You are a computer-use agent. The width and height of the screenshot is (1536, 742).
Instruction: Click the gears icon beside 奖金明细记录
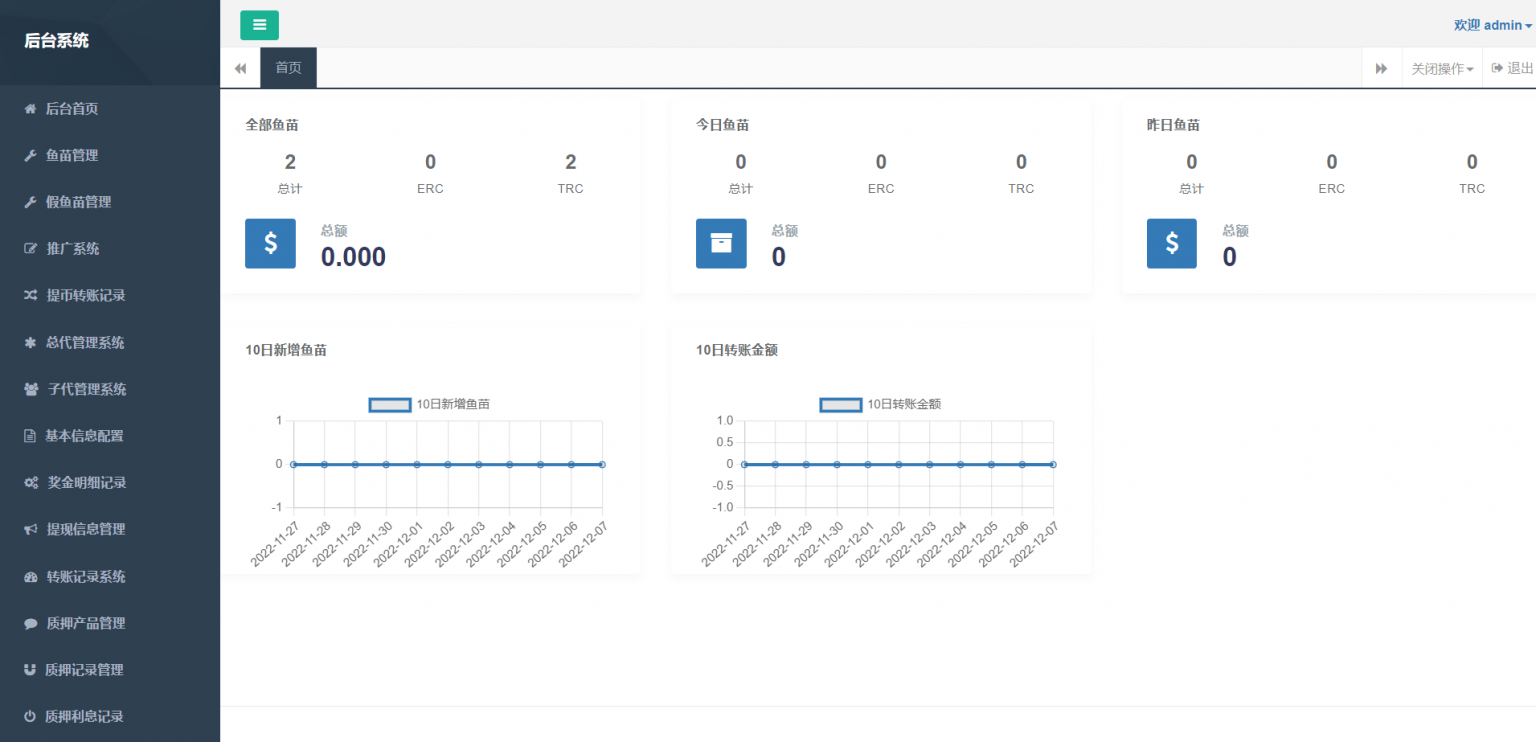pyautogui.click(x=31, y=483)
